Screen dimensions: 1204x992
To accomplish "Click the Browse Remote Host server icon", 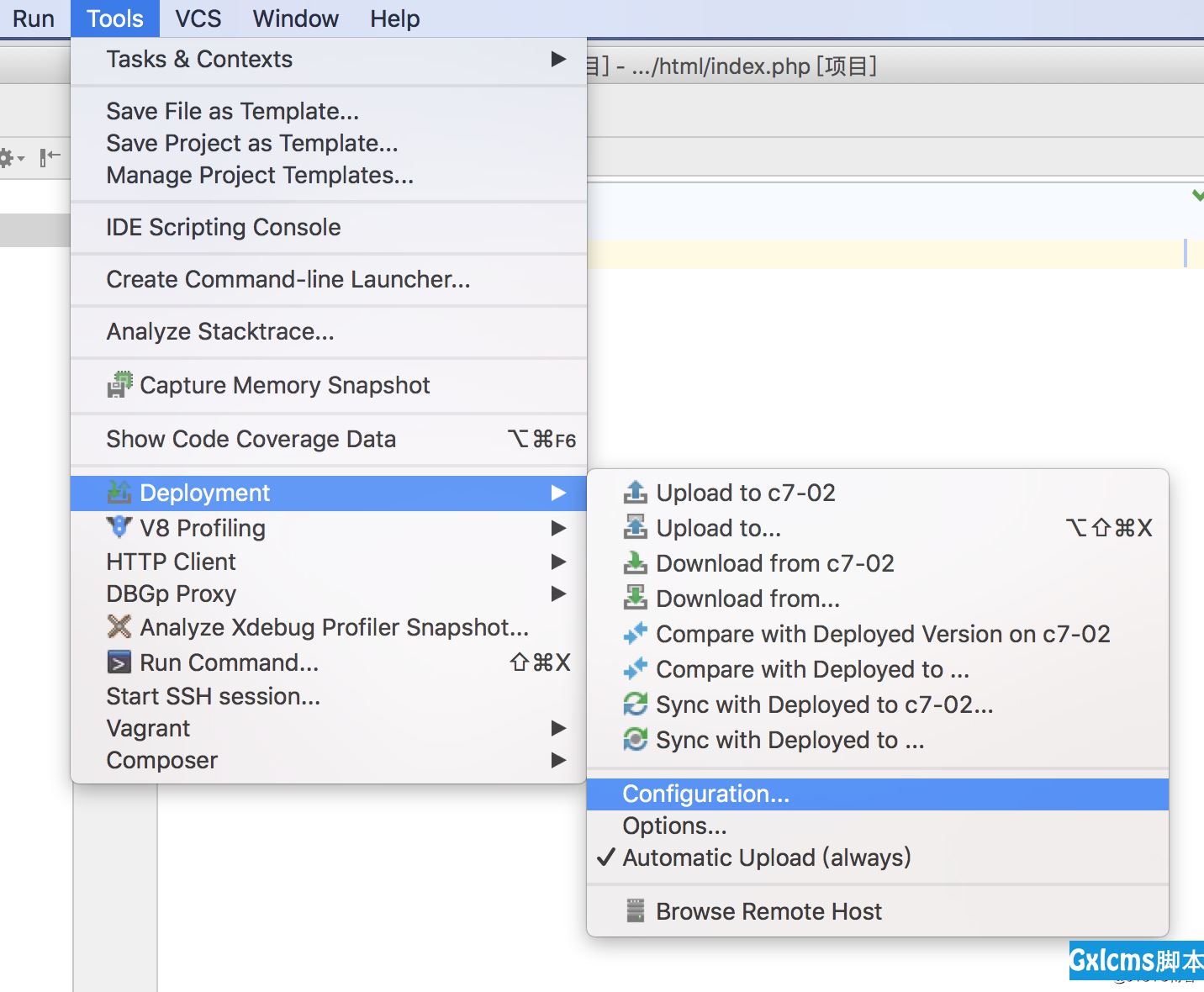I will click(636, 910).
